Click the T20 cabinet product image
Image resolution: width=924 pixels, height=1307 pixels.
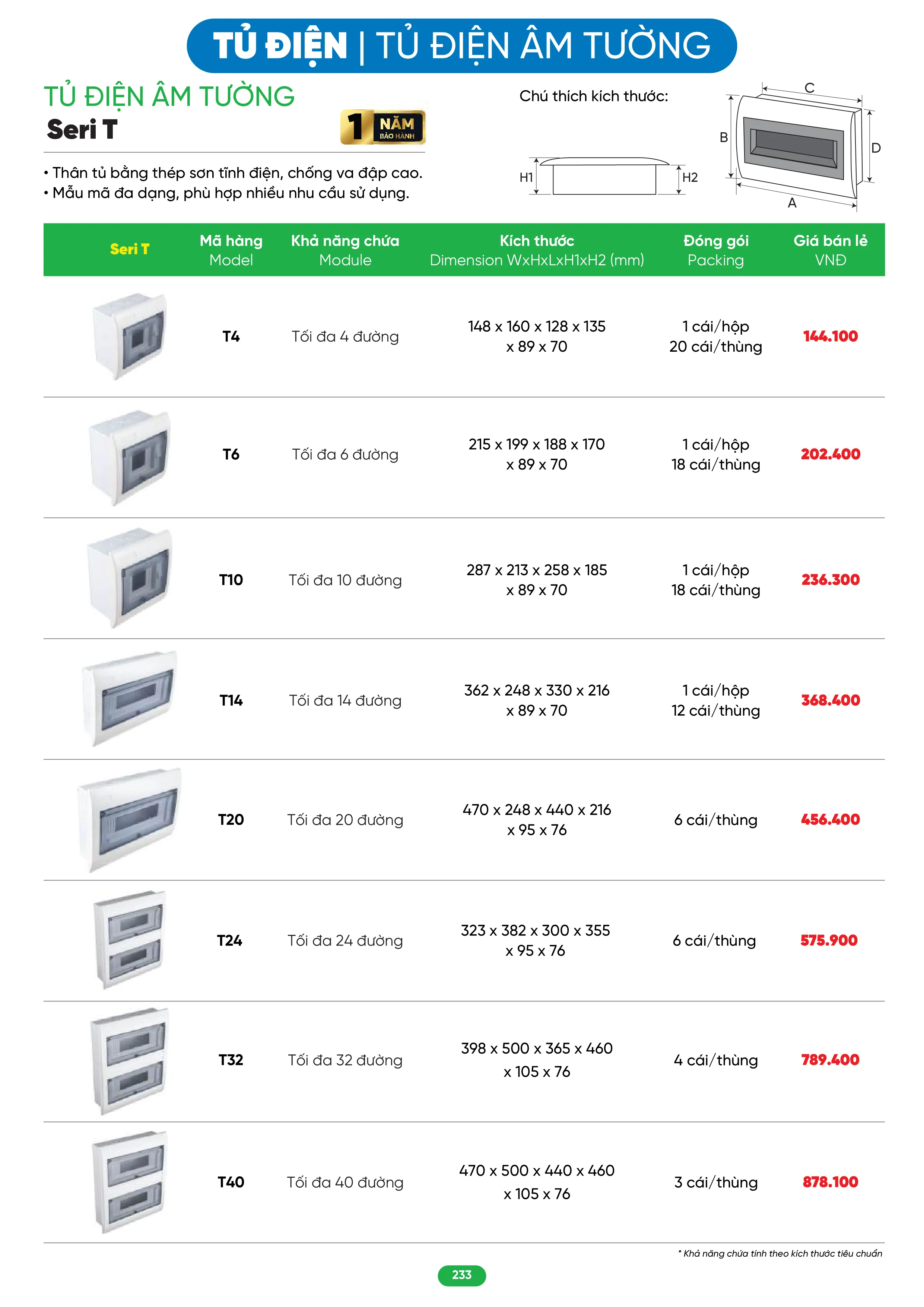click(130, 819)
